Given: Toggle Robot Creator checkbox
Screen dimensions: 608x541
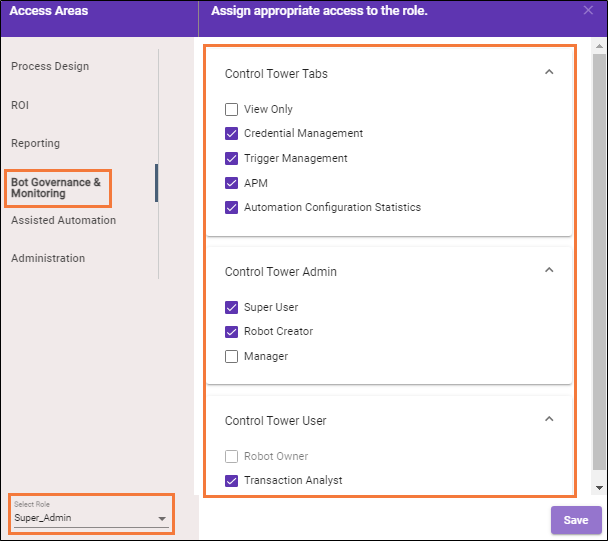Looking at the screenshot, I should click(232, 331).
